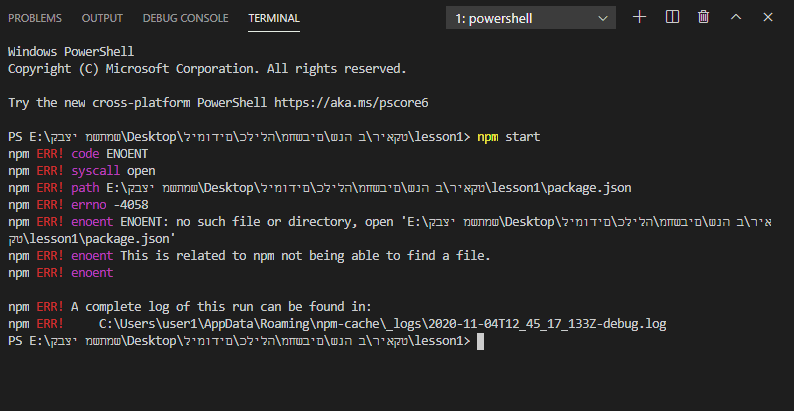This screenshot has height=411, width=794.
Task: Select the TERMINAL tab
Action: point(274,18)
